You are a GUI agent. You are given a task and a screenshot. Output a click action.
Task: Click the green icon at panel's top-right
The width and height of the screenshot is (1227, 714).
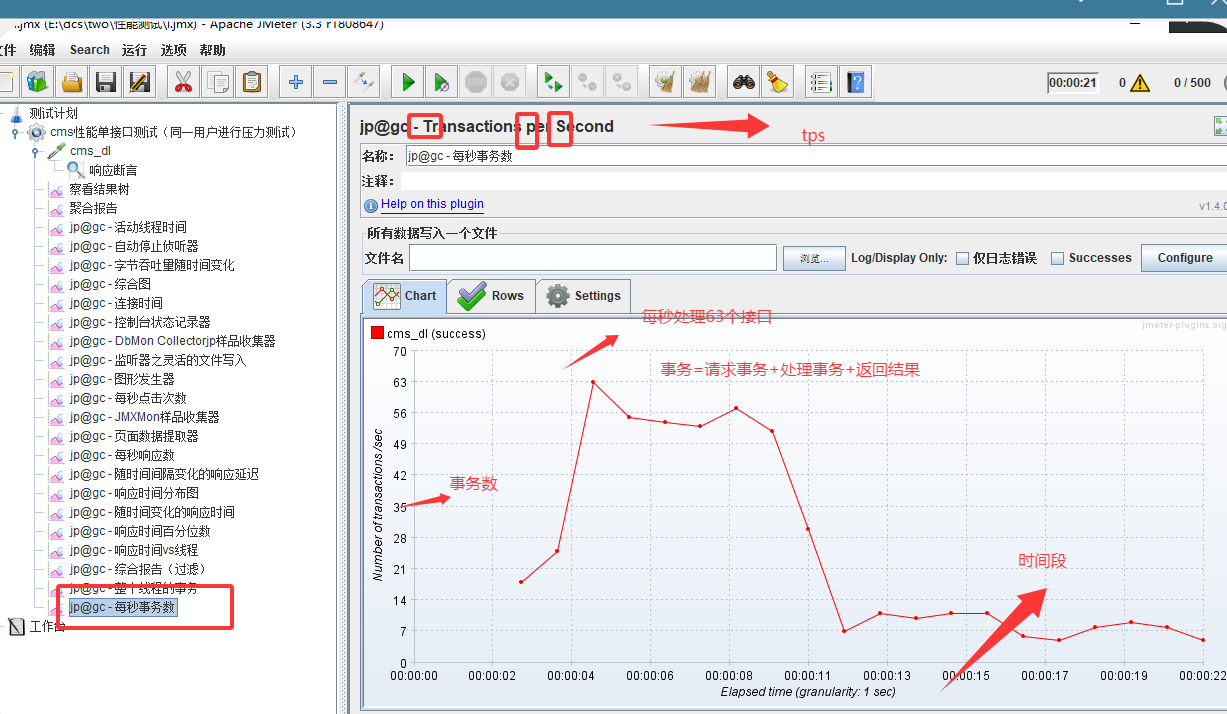1220,126
